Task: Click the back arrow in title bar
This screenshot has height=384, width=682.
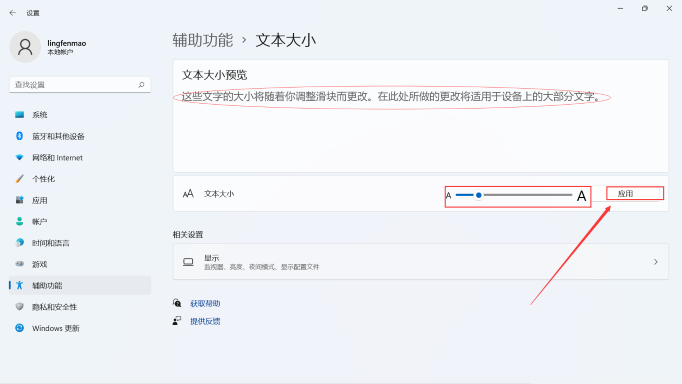Action: pos(13,13)
